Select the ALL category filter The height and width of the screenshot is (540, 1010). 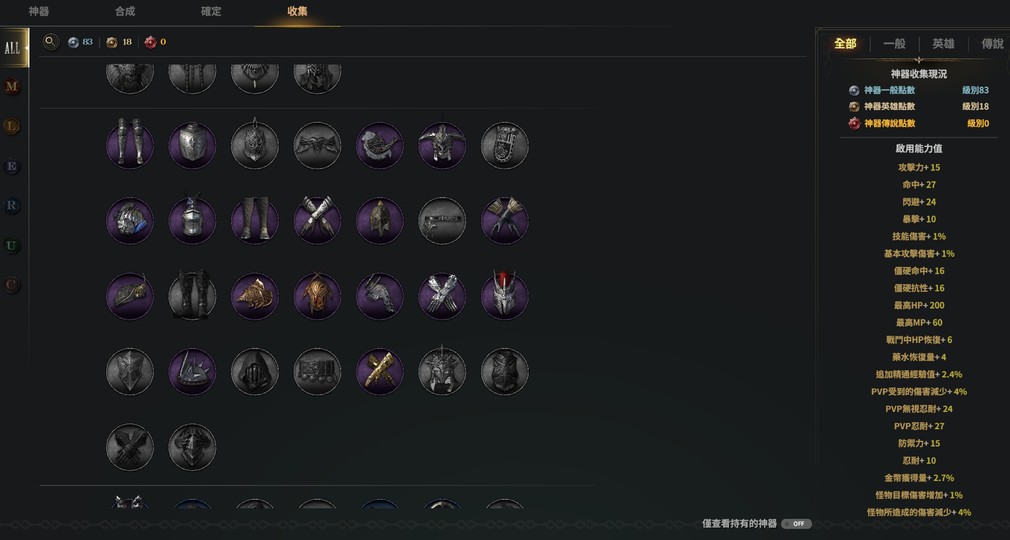14,48
